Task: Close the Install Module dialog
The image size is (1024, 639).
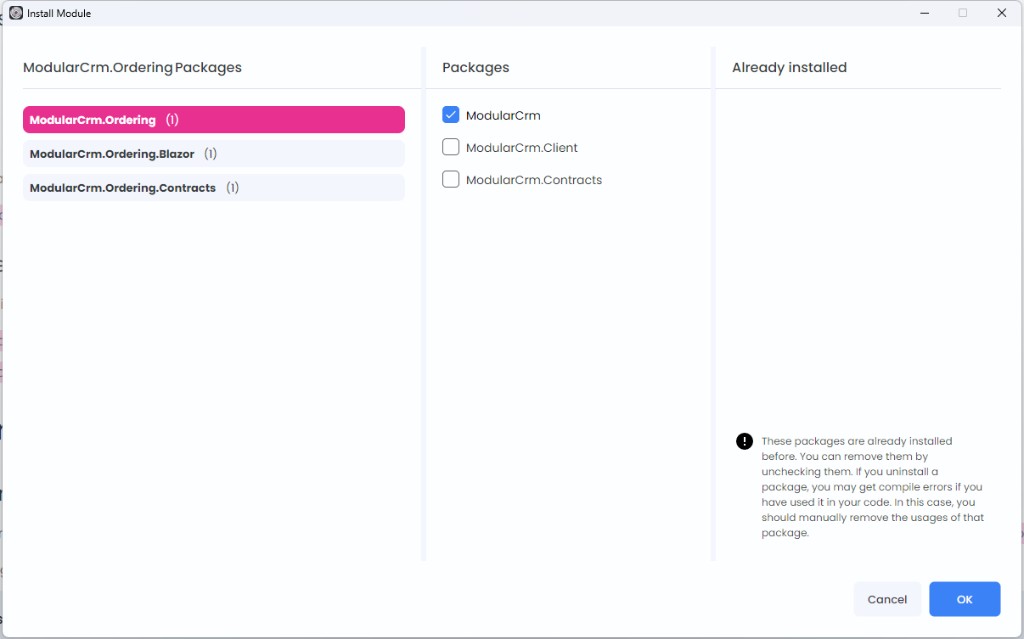Action: pyautogui.click(x=1001, y=13)
